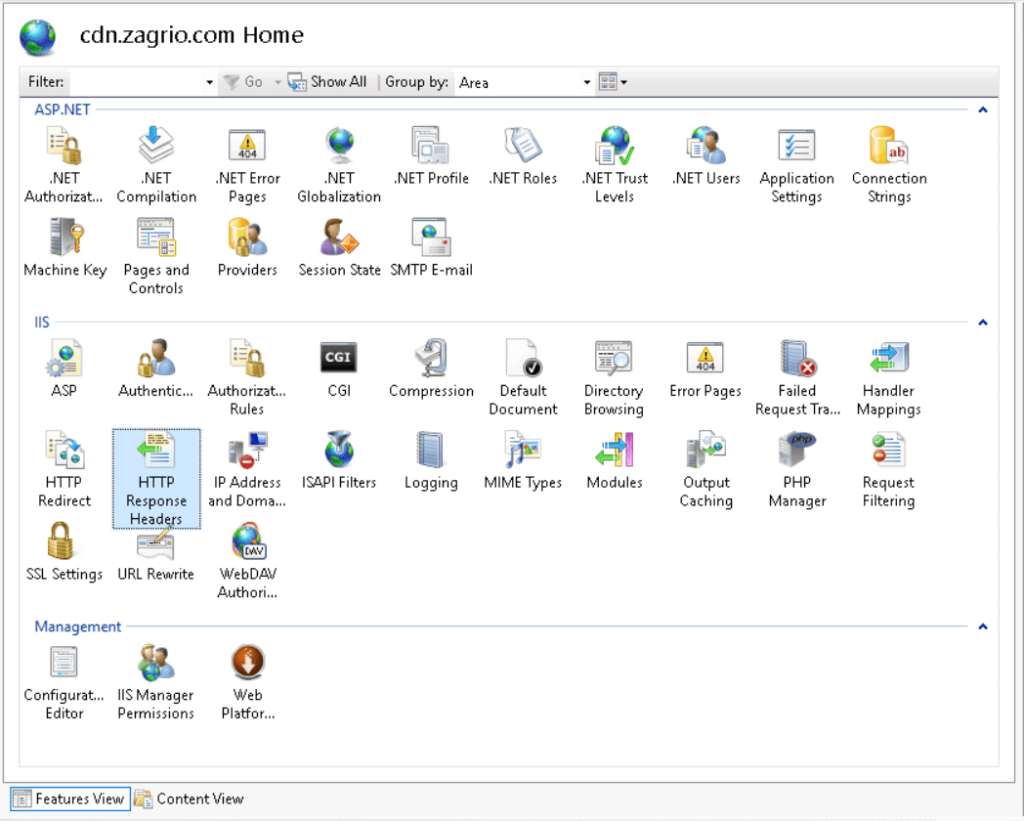
Task: Open Providers feature
Action: (248, 248)
